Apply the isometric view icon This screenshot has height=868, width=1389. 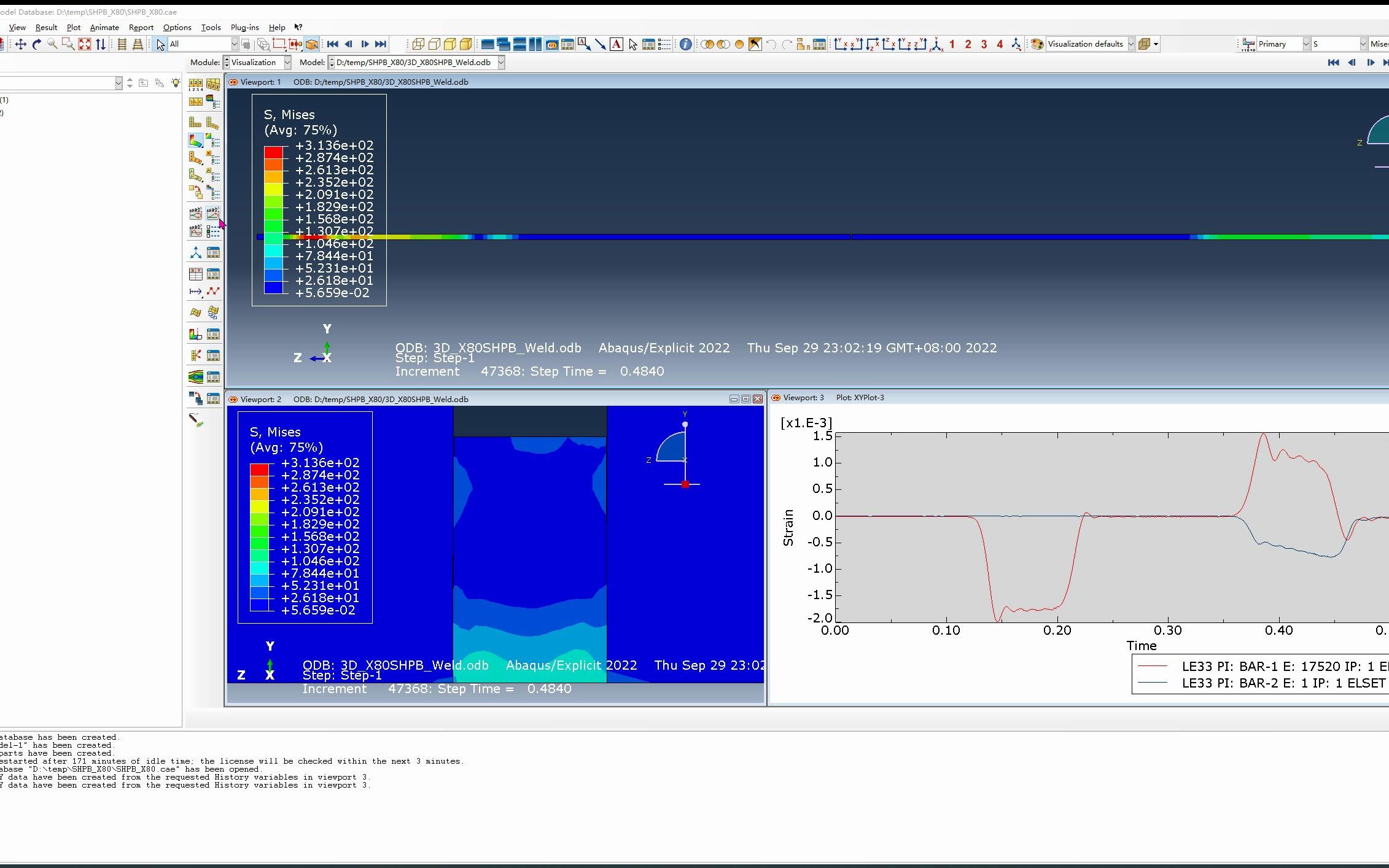[x=936, y=44]
